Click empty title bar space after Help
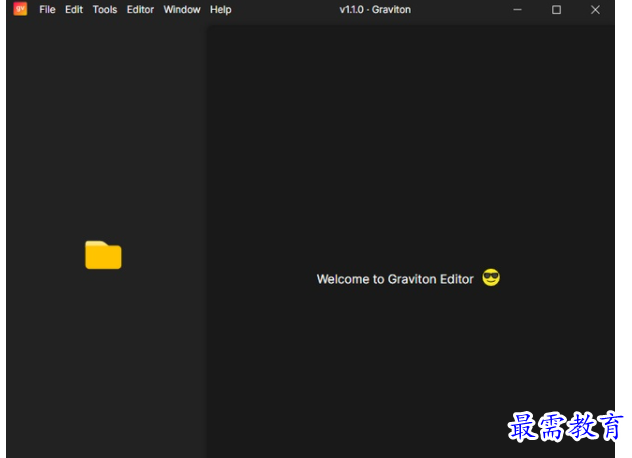The height and width of the screenshot is (458, 632). pos(284,10)
